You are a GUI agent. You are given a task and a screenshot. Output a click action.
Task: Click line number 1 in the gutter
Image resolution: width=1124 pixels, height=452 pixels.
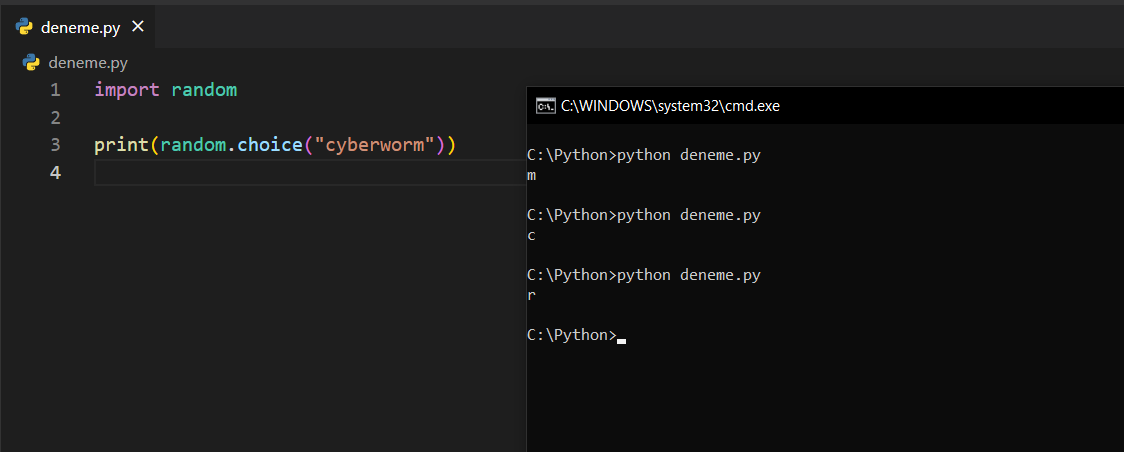55,90
